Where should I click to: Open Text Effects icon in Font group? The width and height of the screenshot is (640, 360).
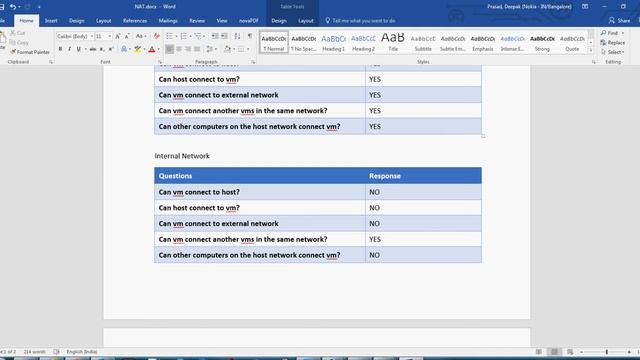124,49
